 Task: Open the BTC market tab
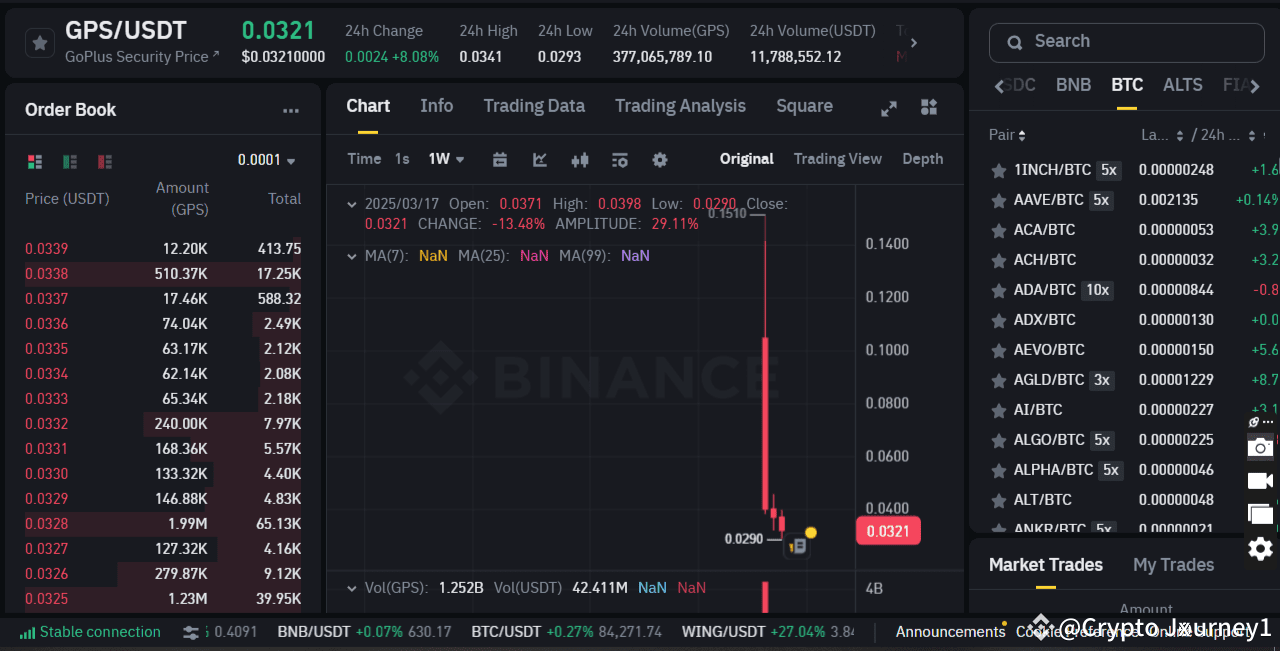click(1126, 85)
